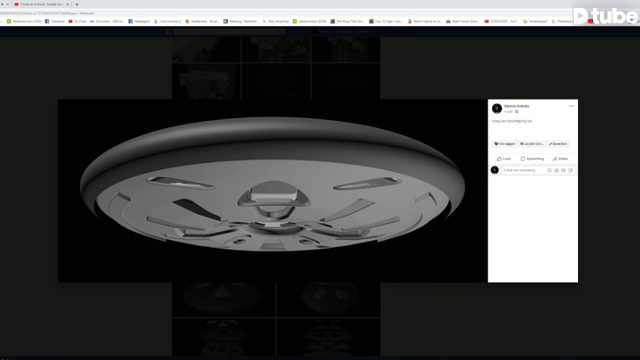Open the Startpagina bookmark
The height and width of the screenshot is (360, 640).
tap(139, 21)
